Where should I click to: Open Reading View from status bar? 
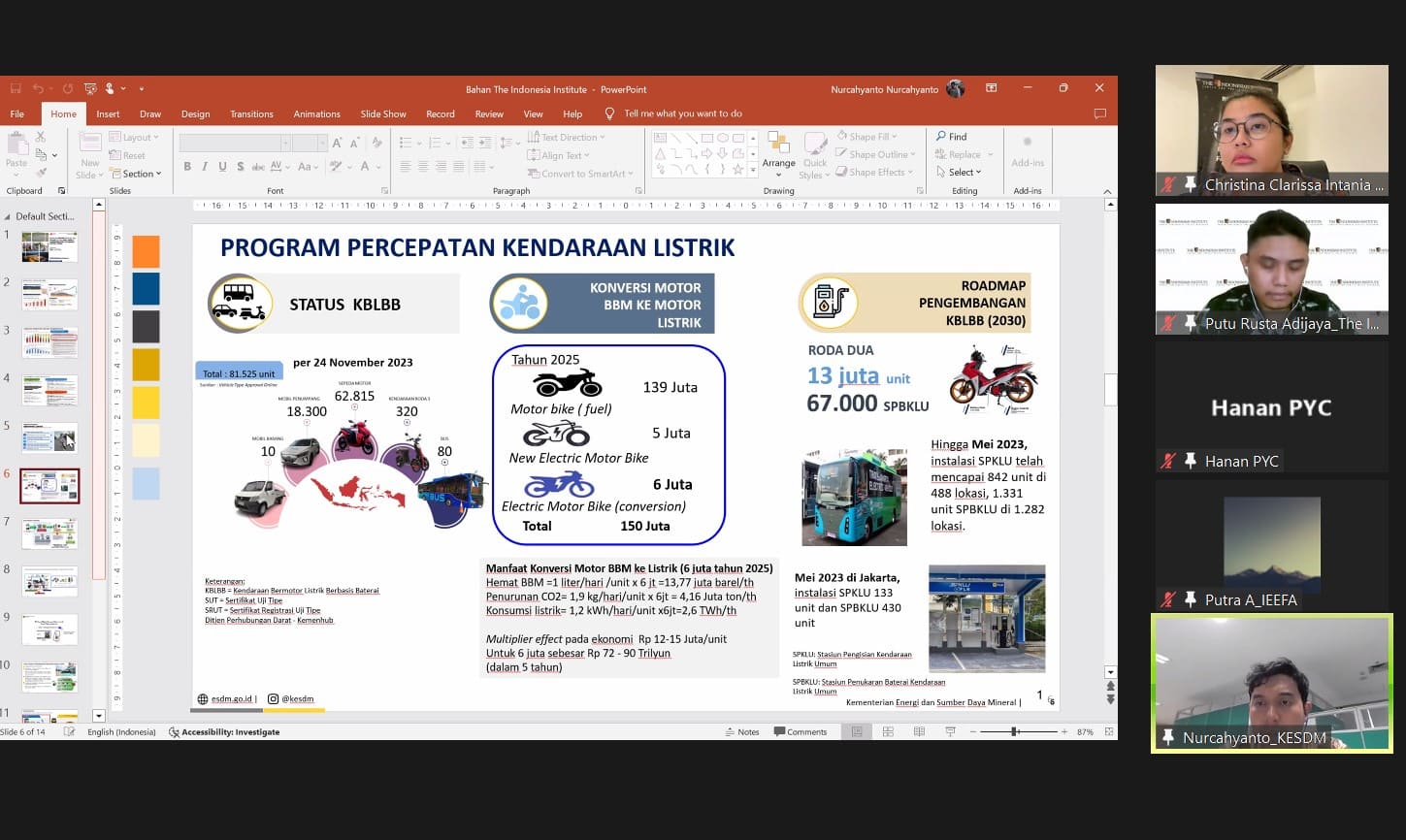coord(919,731)
